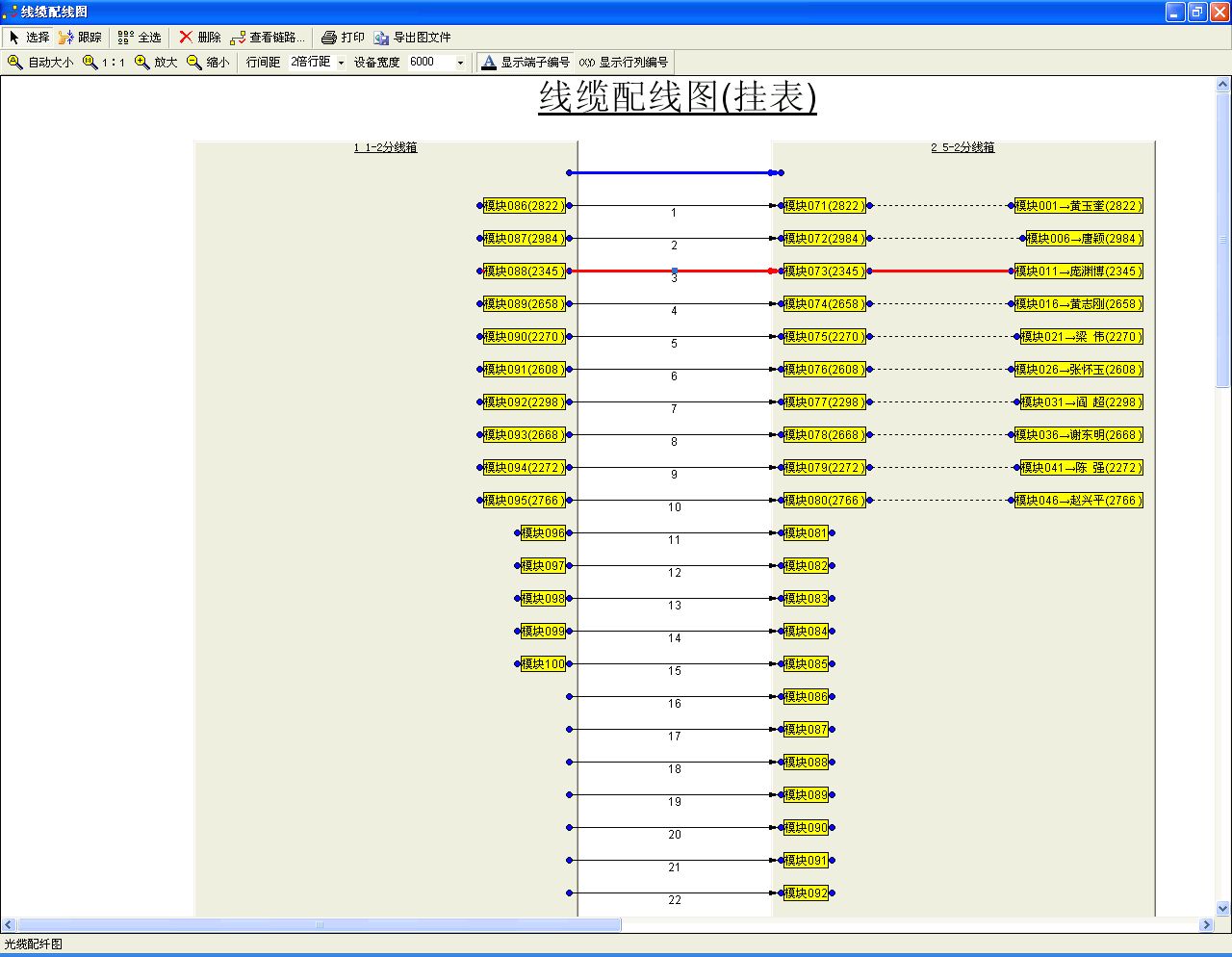
Task: Activate the 跟踪 trace tool
Action: pyautogui.click(x=80, y=38)
